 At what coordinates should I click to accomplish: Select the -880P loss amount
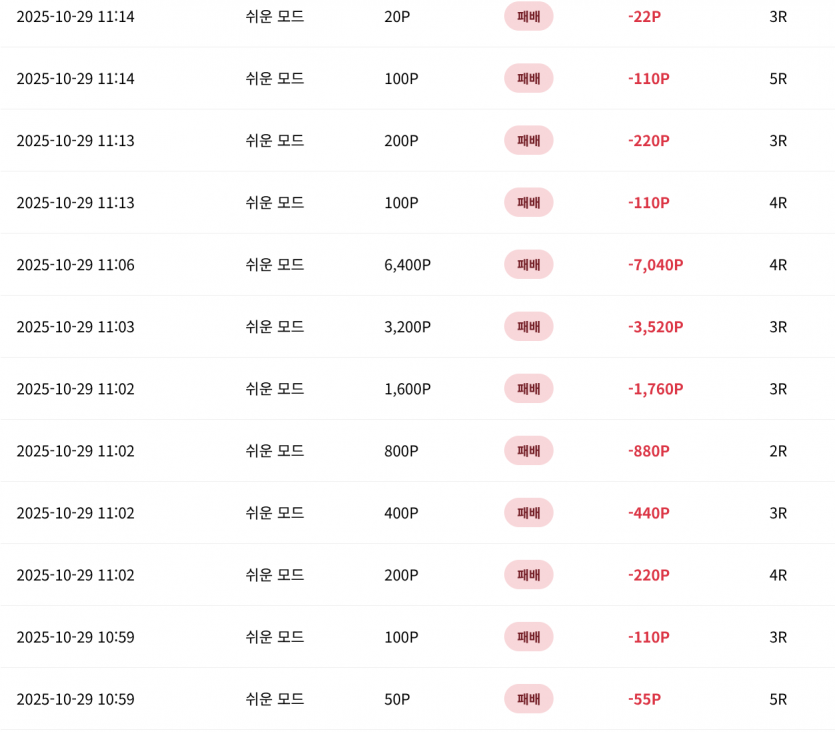648,451
